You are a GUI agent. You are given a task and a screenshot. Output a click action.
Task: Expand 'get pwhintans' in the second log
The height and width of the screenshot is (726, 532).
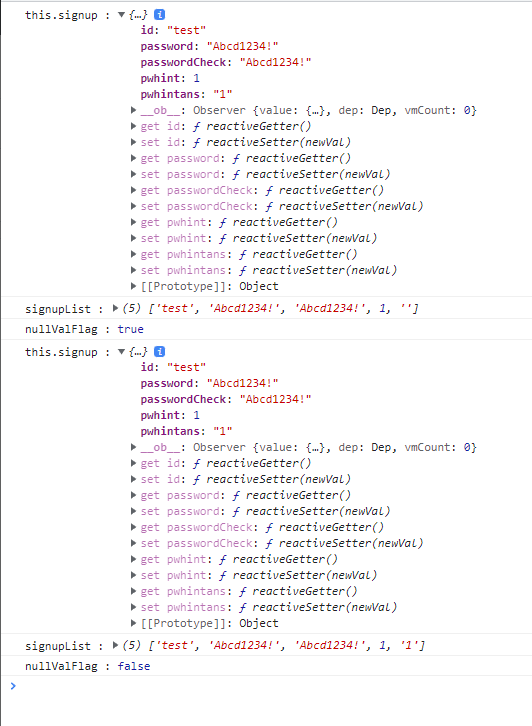133,591
